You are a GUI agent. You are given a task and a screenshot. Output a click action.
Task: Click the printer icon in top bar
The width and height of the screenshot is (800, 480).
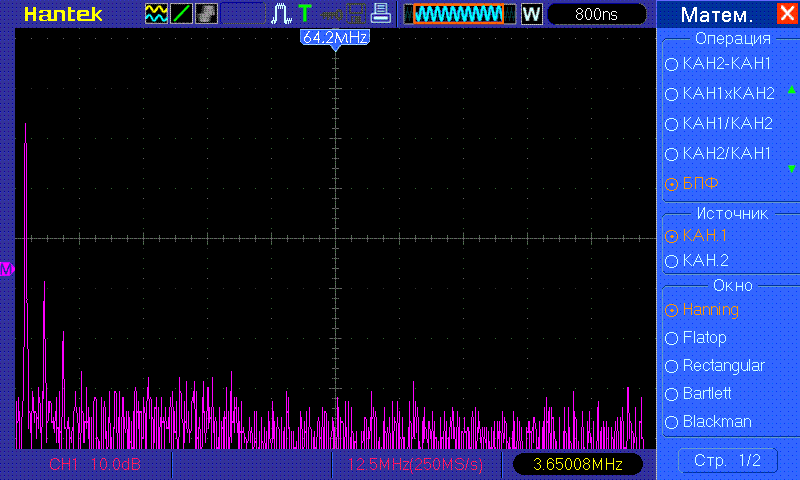[x=380, y=14]
